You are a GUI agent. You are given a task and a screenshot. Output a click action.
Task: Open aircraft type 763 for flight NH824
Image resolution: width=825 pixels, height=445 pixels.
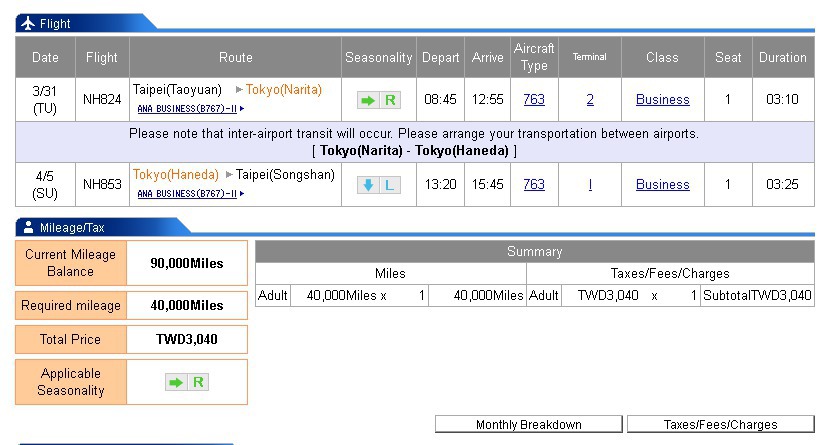(x=534, y=100)
